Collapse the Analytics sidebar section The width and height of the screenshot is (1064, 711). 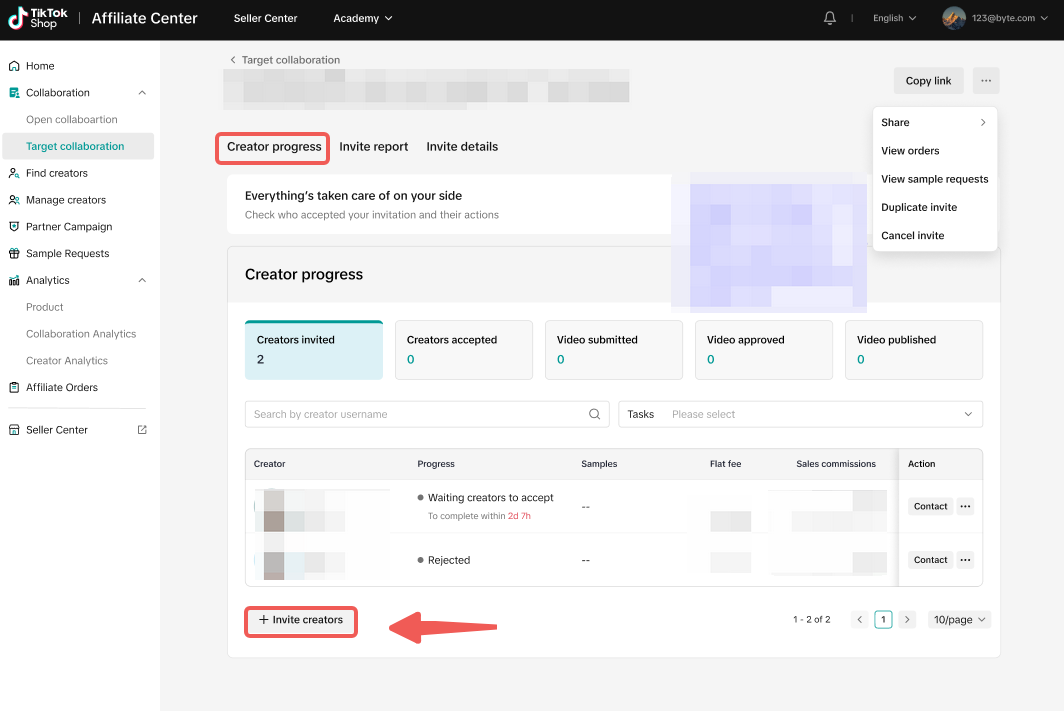tap(142, 281)
